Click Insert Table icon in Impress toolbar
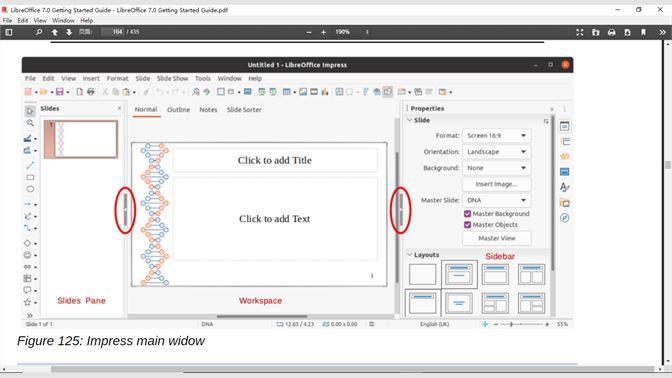672x378 pixels. pyautogui.click(x=286, y=92)
